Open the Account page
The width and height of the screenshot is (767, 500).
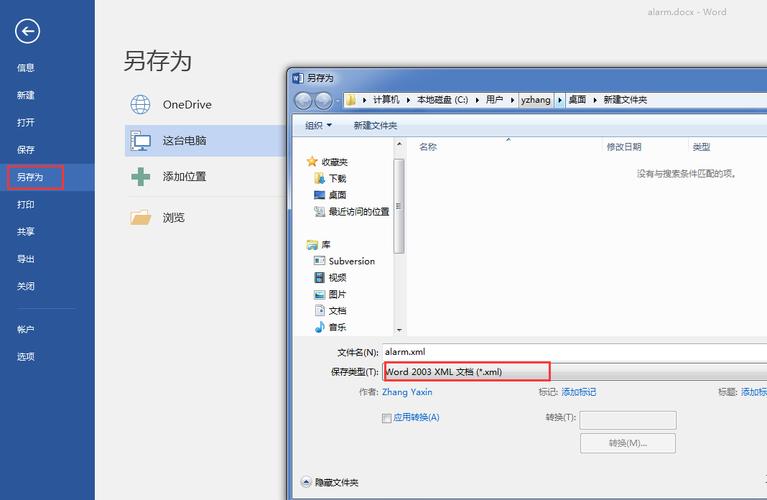26,329
